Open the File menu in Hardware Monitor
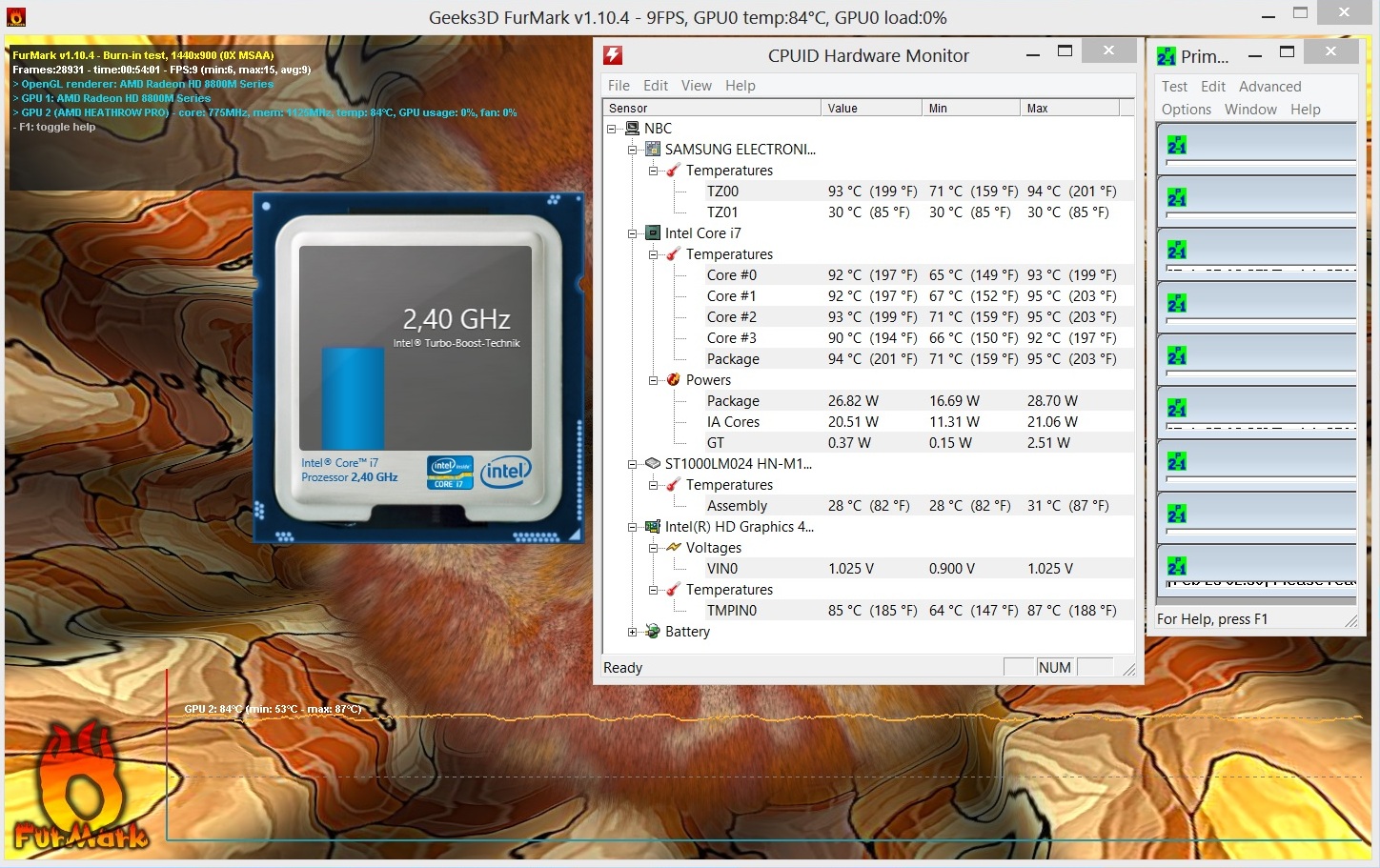1380x868 pixels. [619, 85]
